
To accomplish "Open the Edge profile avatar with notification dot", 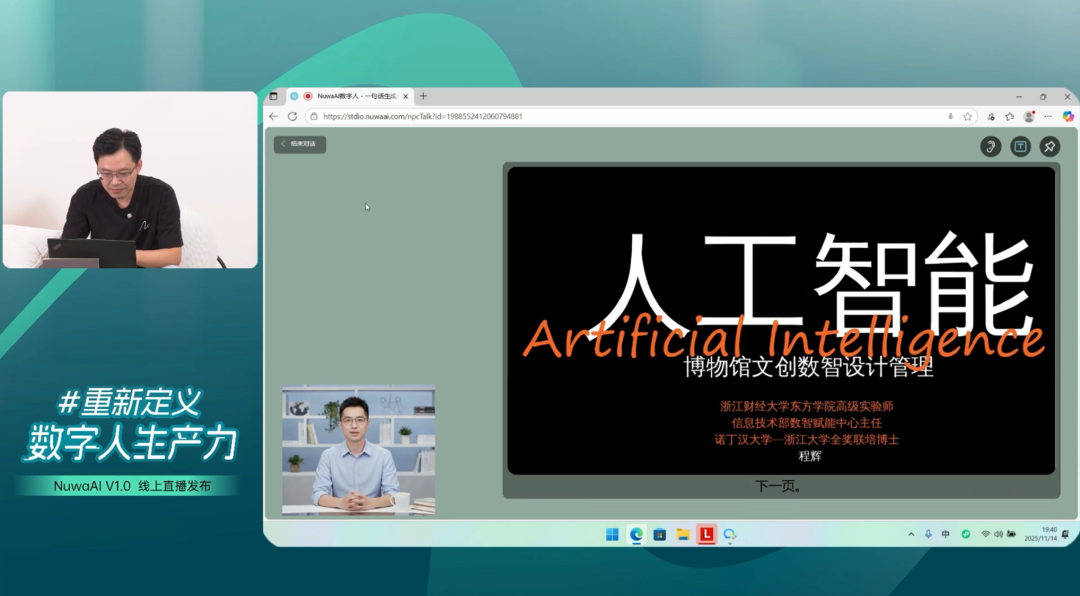I will tap(1030, 117).
